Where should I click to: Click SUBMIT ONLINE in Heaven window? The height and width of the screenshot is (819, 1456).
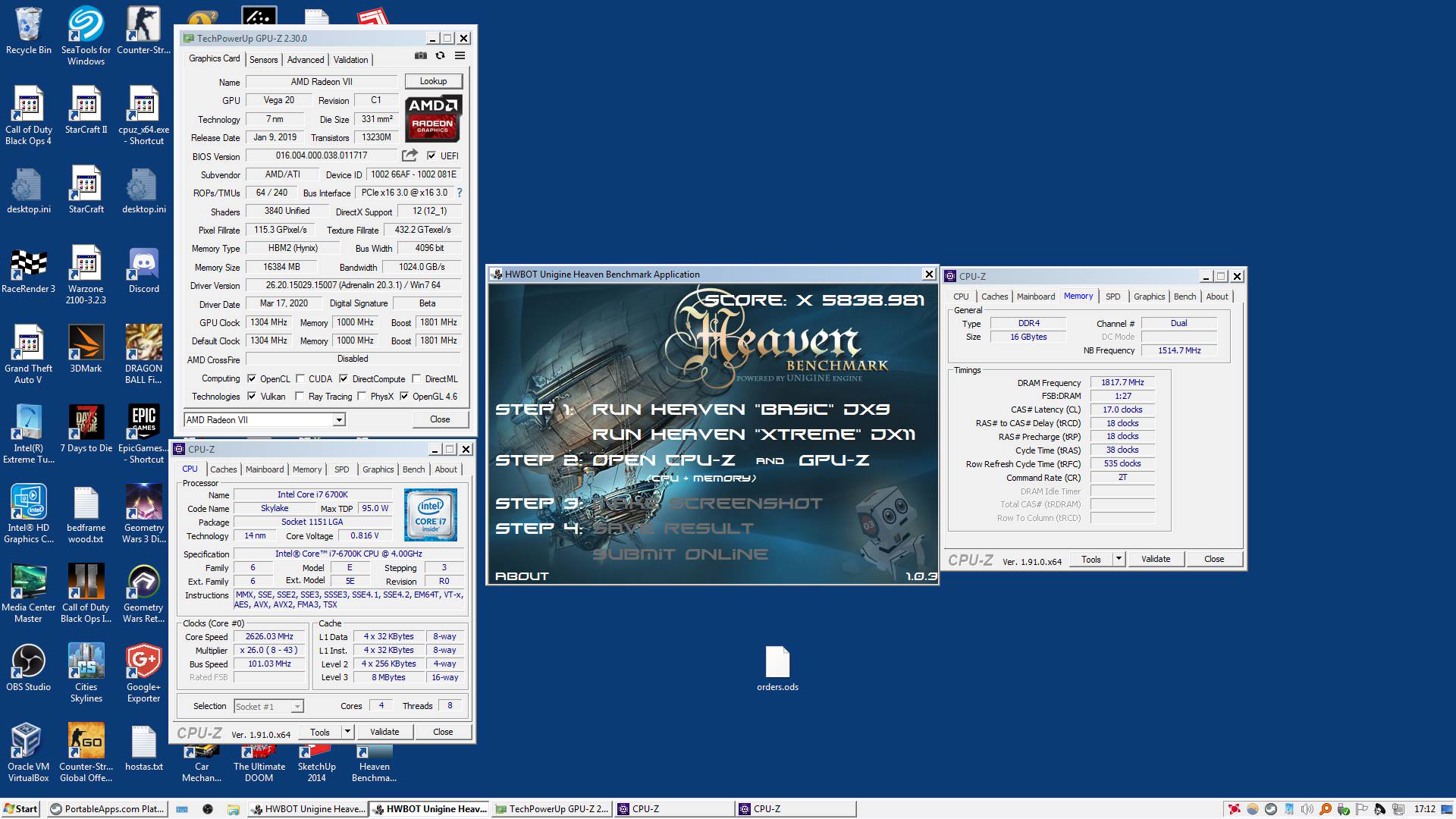pos(679,554)
